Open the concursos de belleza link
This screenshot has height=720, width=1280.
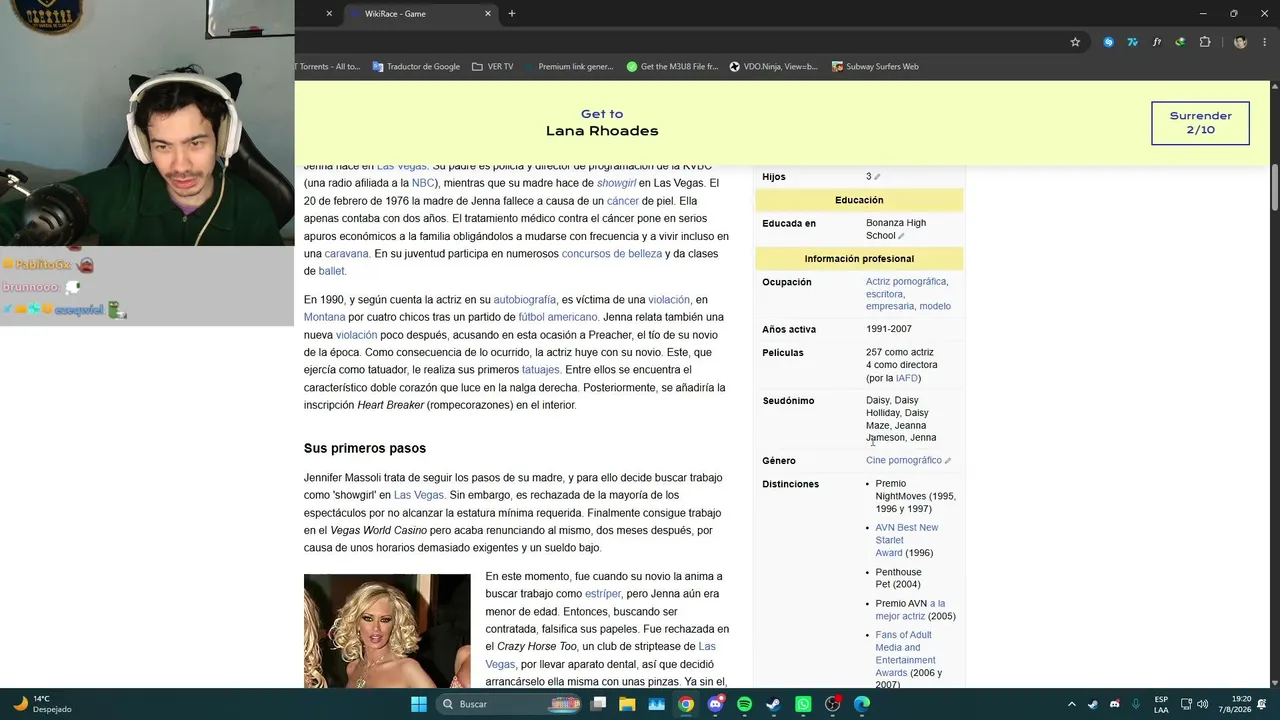(x=612, y=254)
